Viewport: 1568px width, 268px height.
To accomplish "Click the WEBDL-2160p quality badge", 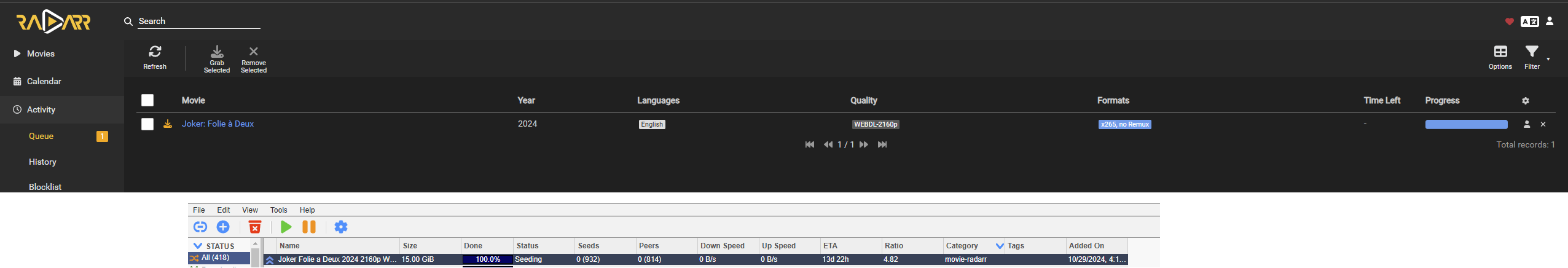I will (876, 124).
